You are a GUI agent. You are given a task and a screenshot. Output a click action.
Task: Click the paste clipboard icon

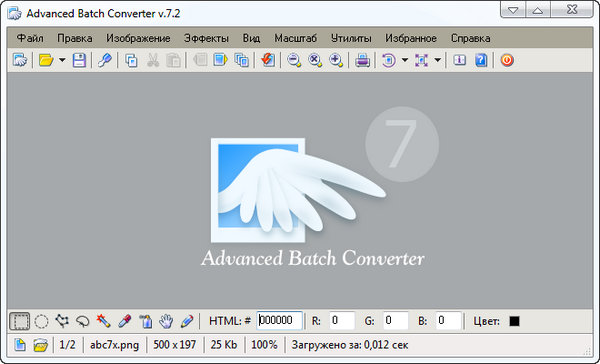tap(173, 60)
